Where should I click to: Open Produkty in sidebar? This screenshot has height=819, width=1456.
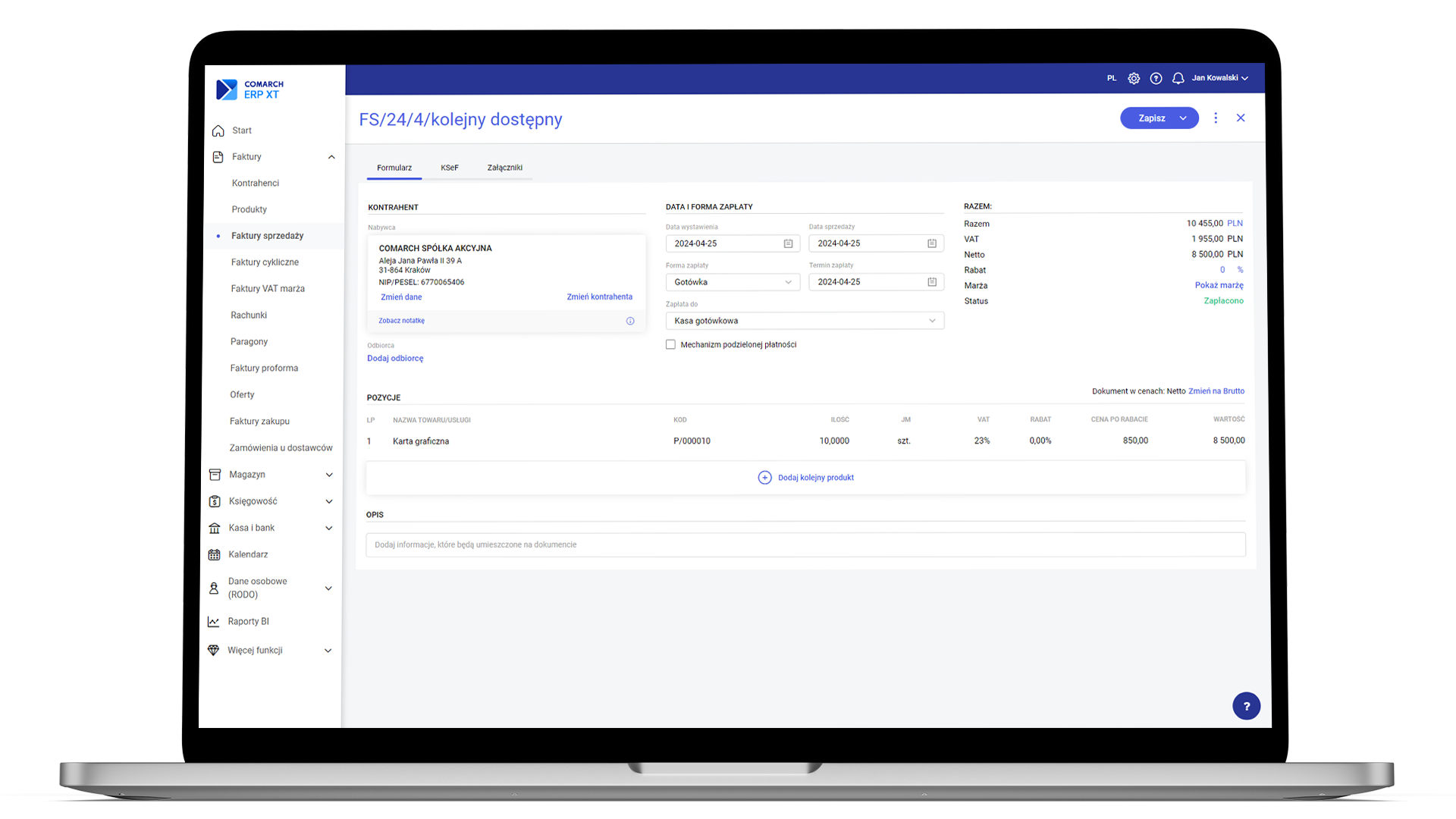click(249, 209)
